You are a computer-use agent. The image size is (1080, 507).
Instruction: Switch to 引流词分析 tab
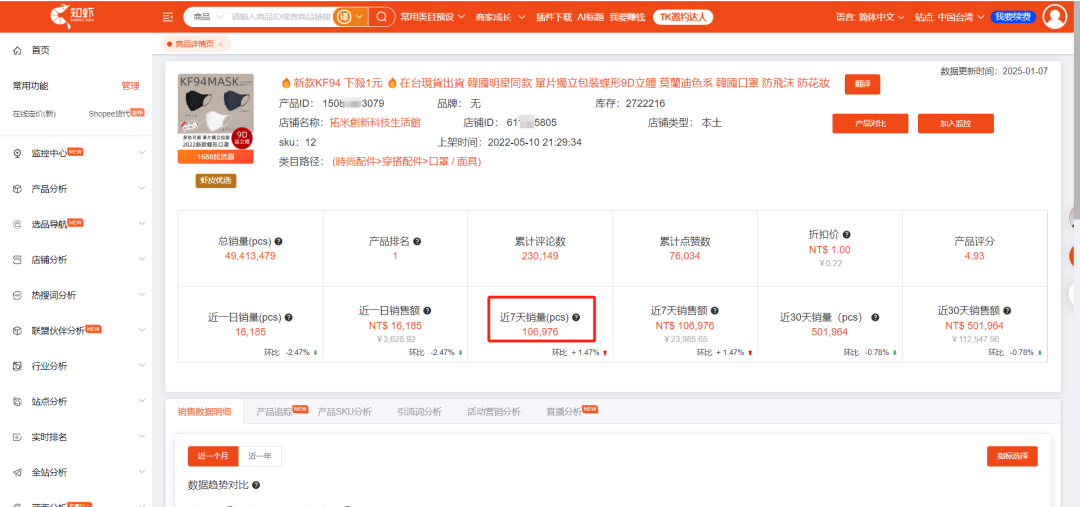[419, 412]
